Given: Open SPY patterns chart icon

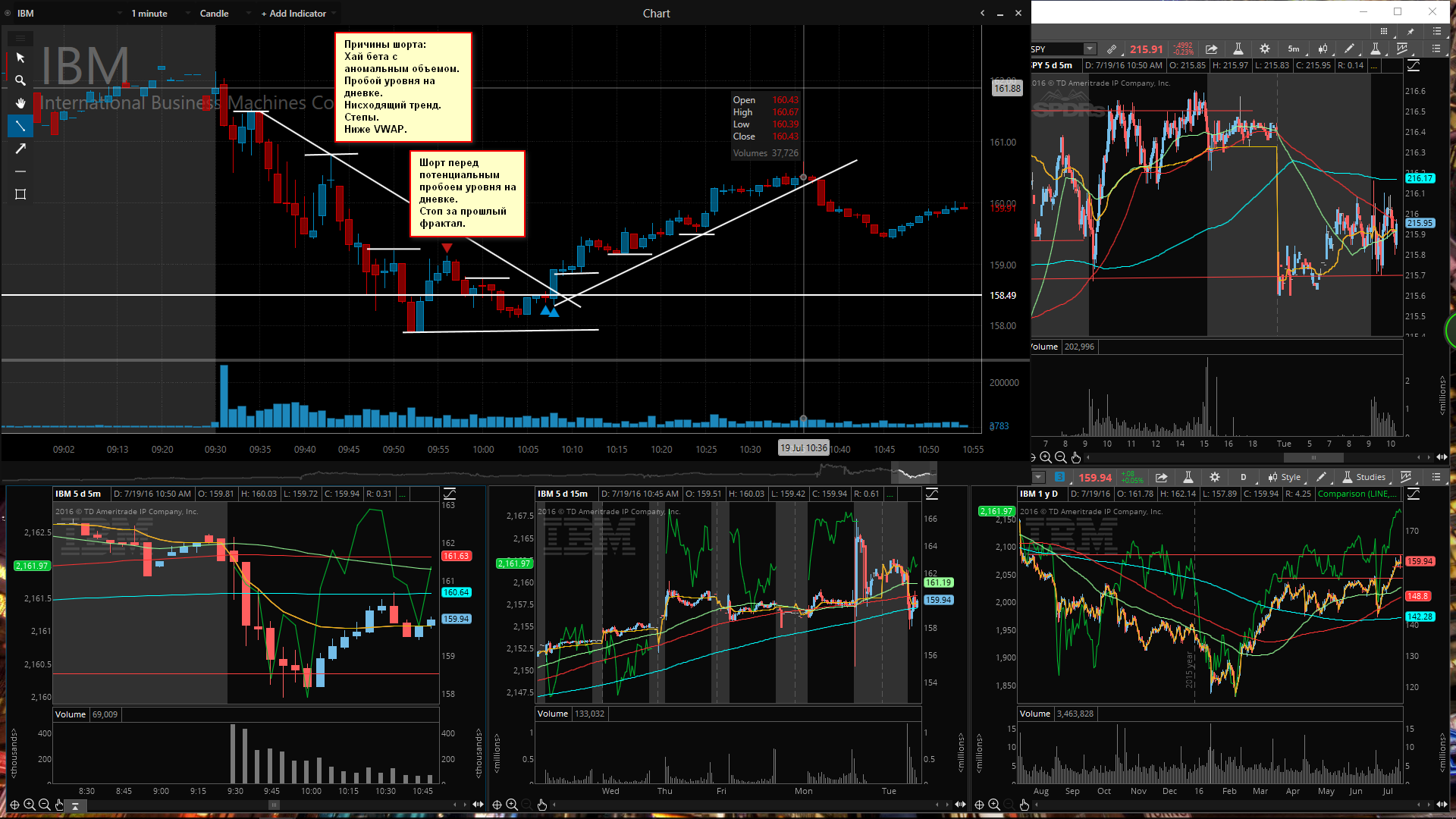Looking at the screenshot, I should [1402, 49].
